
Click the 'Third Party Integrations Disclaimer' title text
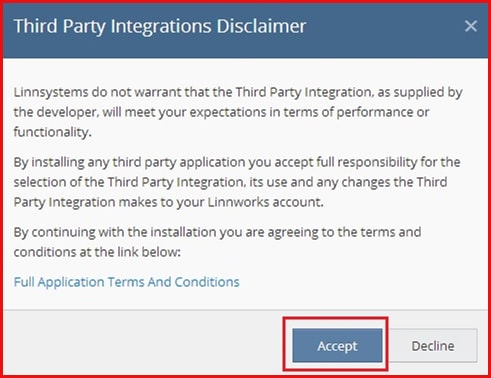(x=160, y=26)
